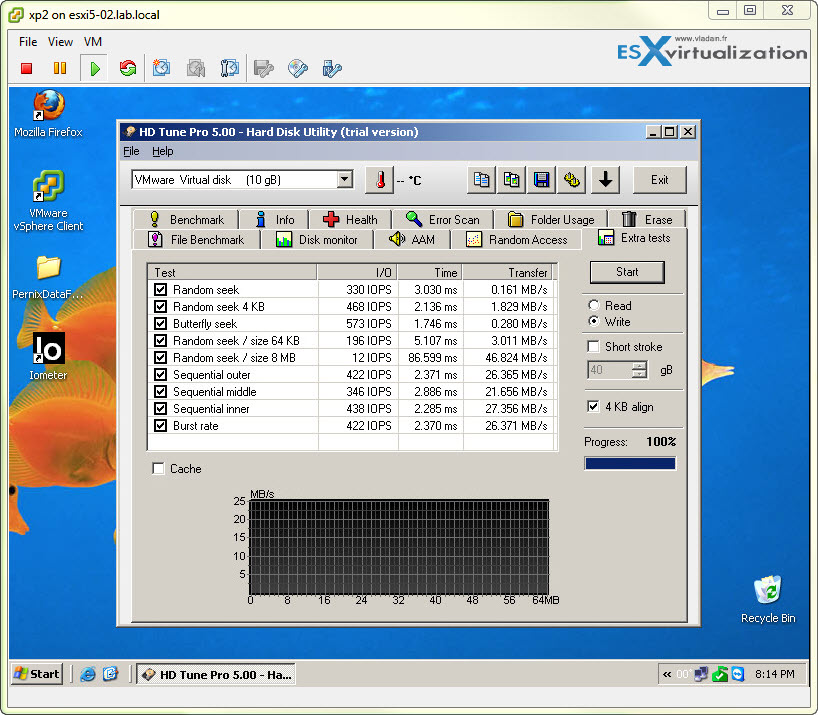Expand the VMware Virtual disk drive dropdown
The width and height of the screenshot is (818, 715).
344,180
